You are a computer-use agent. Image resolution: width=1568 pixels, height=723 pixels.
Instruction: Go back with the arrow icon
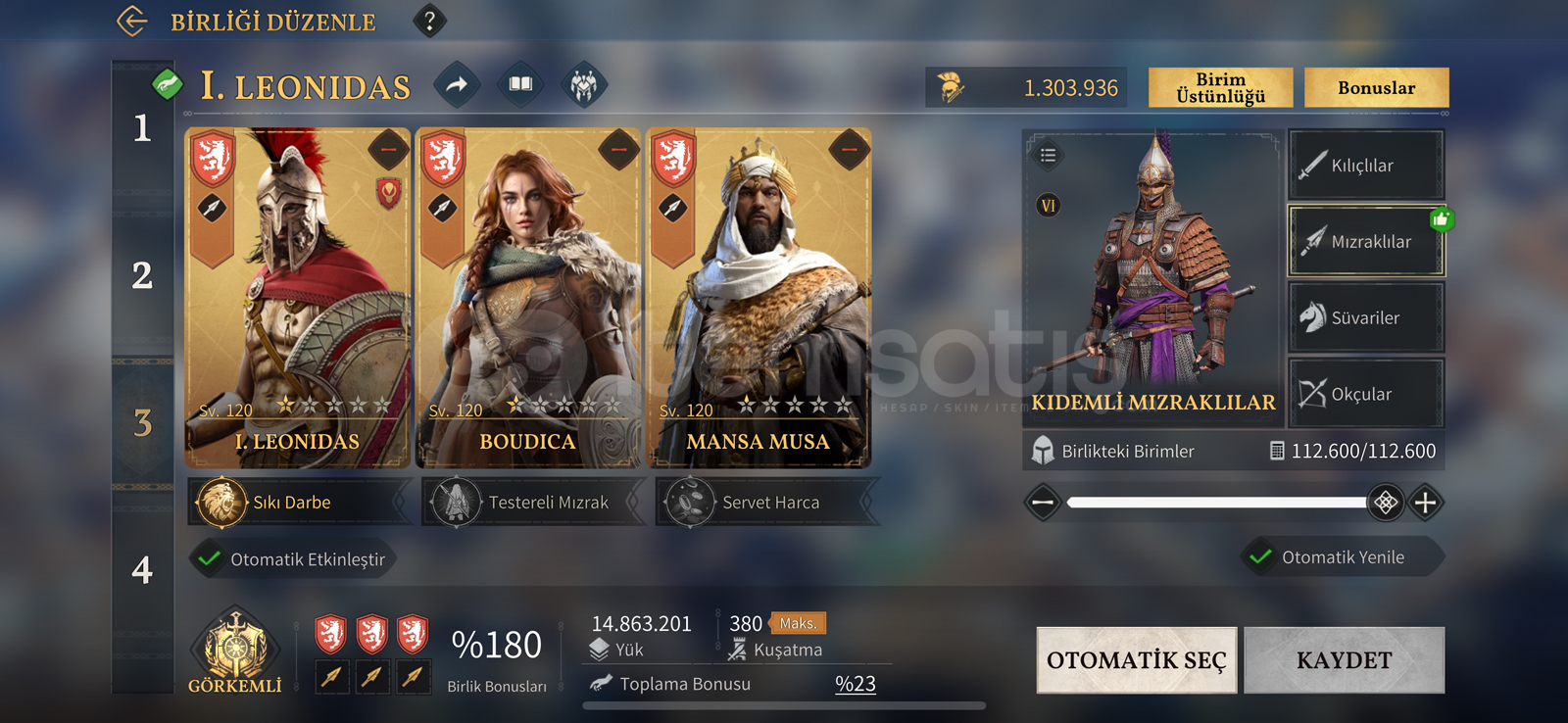tap(131, 21)
